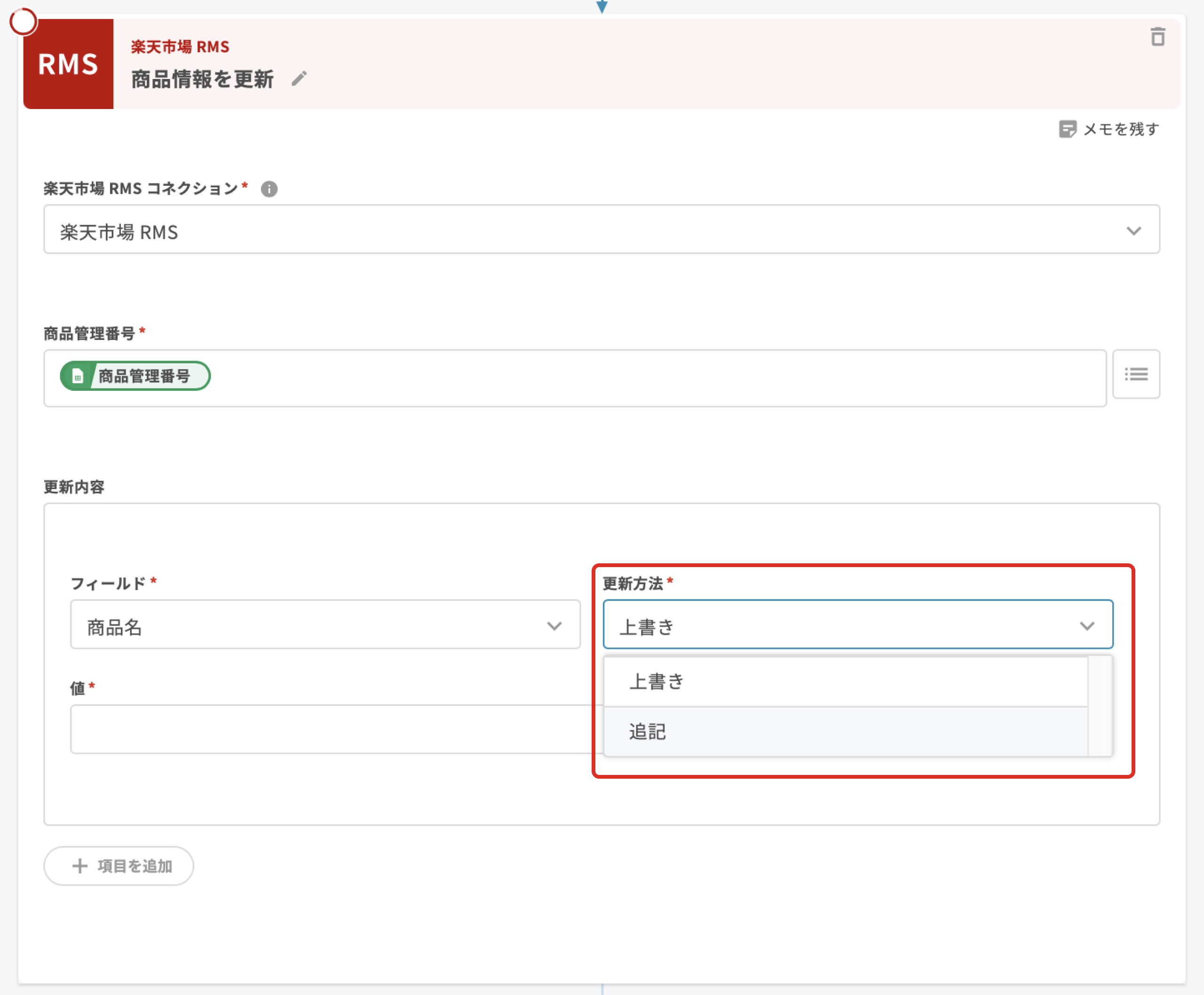Click the RMS red app logo
Viewport: 1204px width, 995px height.
68,63
